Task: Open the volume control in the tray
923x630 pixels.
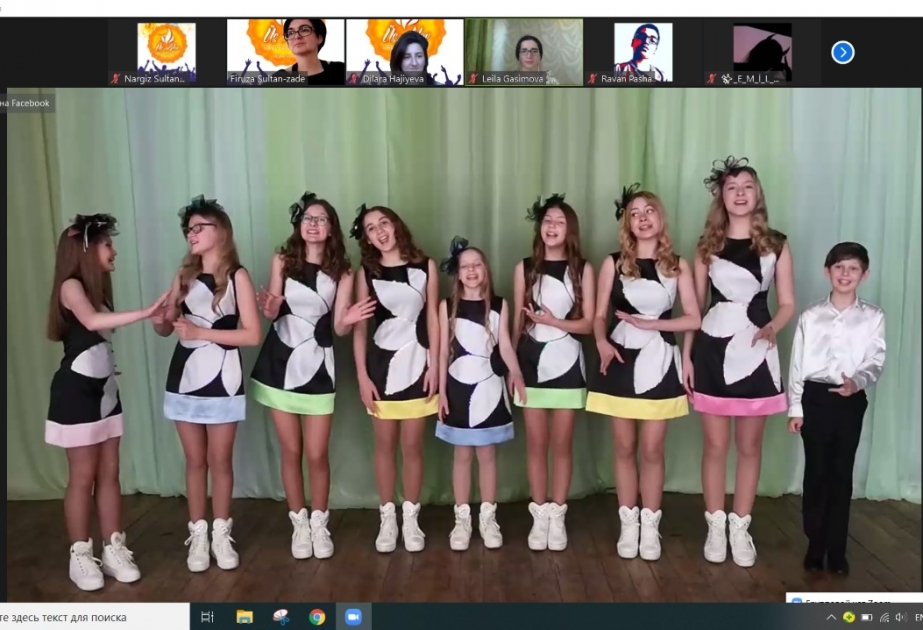Action: click(x=901, y=617)
